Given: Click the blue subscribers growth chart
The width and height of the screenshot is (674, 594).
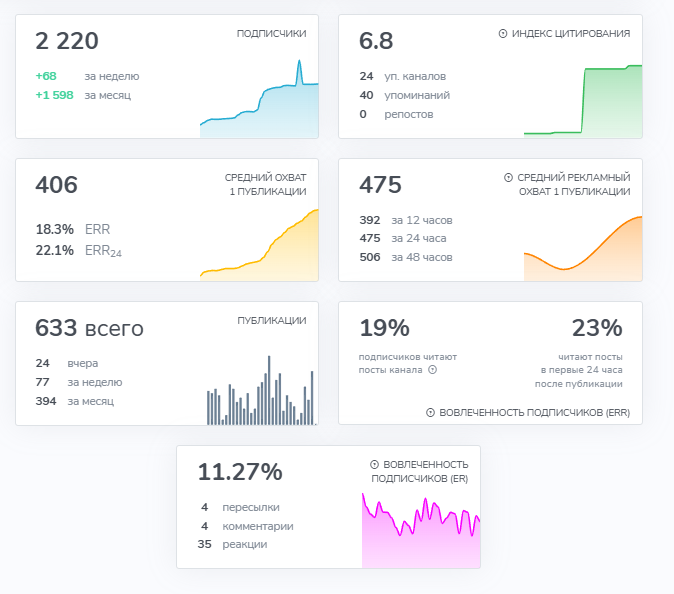Looking at the screenshot, I should pos(259,99).
